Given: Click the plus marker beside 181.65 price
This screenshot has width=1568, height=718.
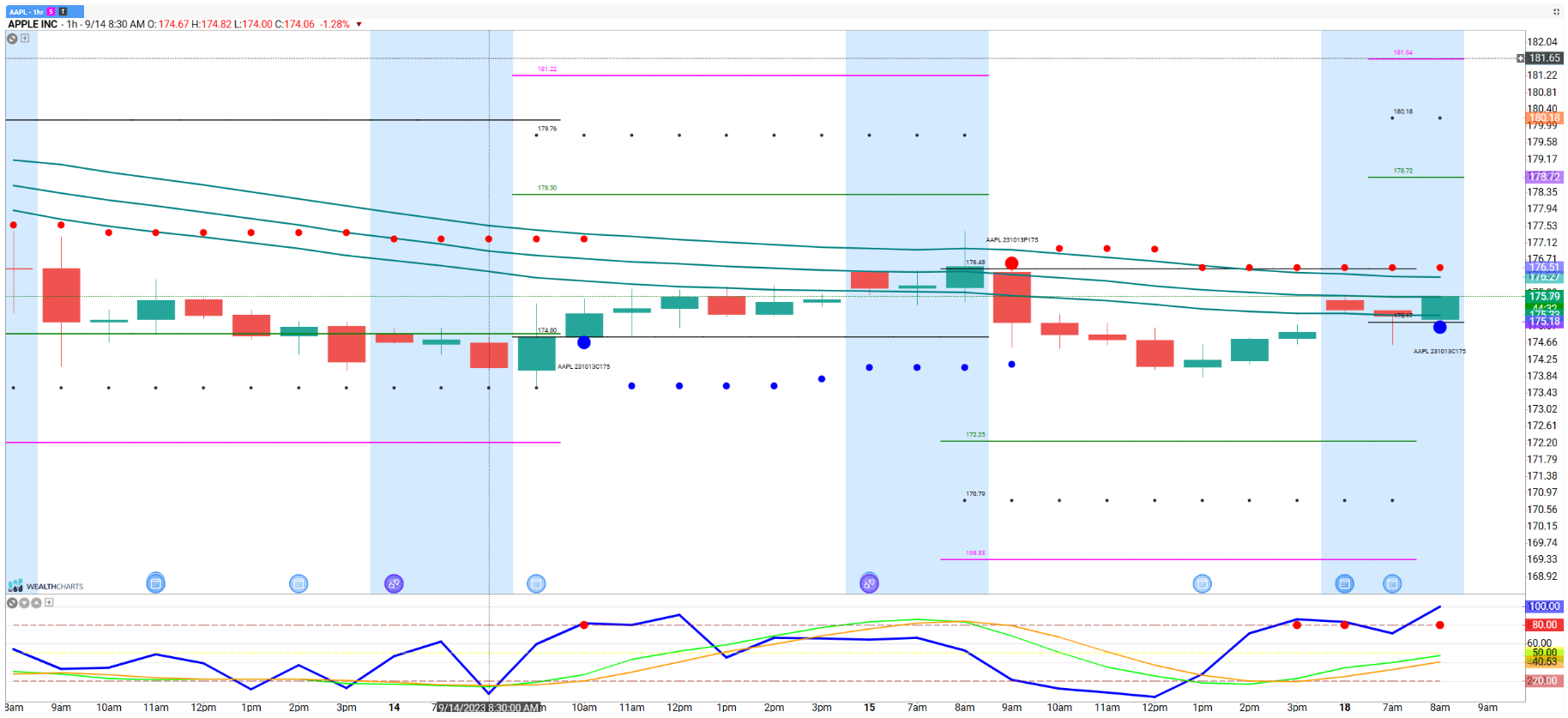Looking at the screenshot, I should click(1520, 58).
